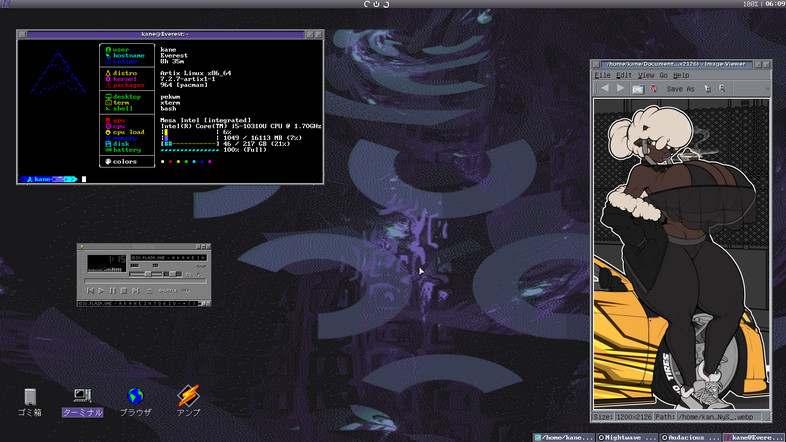This screenshot has height=442, width=786.
Task: Click the 100% battery indicator in top bar
Action: pyautogui.click(x=751, y=4)
